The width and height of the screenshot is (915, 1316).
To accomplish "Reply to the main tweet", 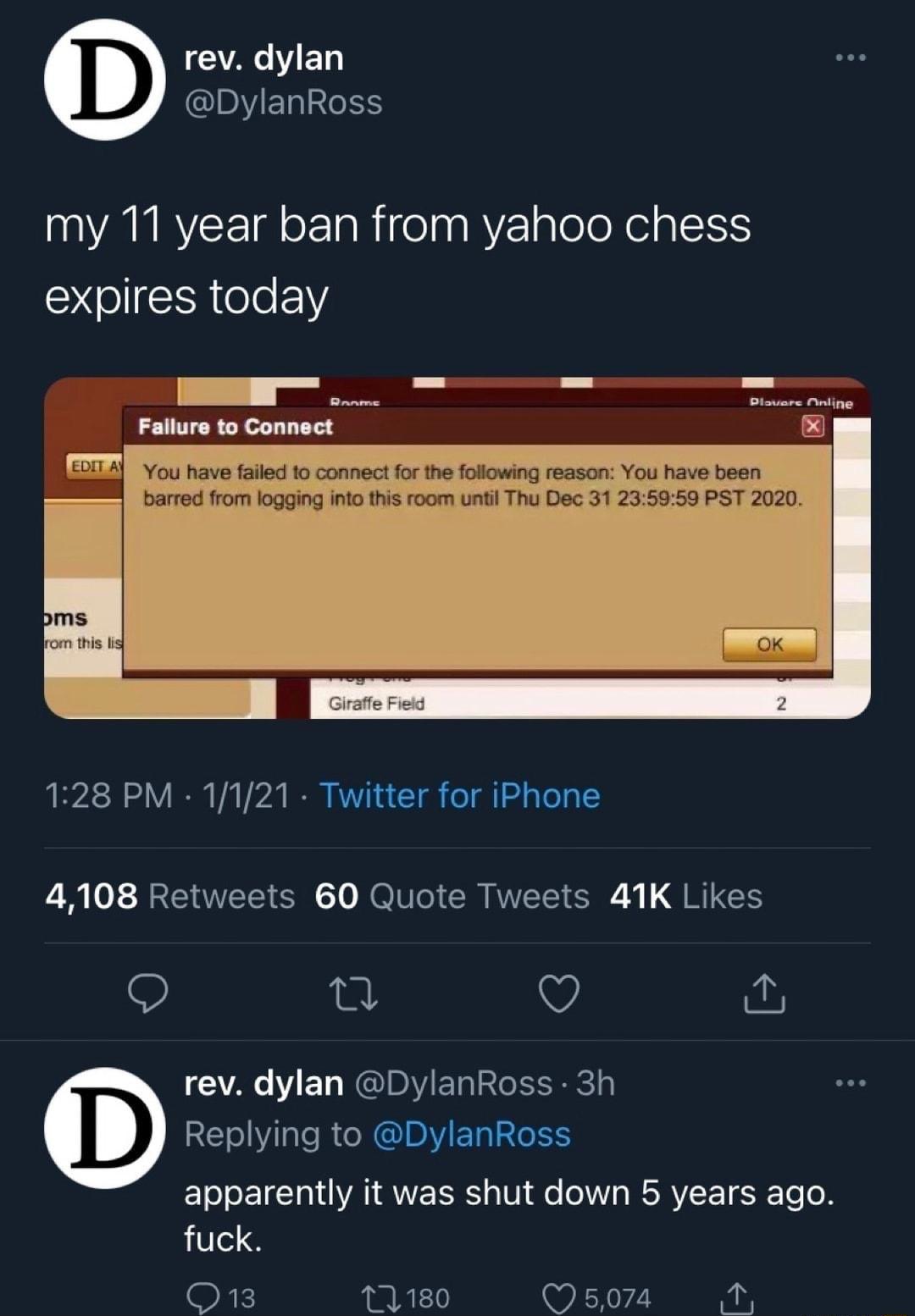I will pyautogui.click(x=147, y=993).
